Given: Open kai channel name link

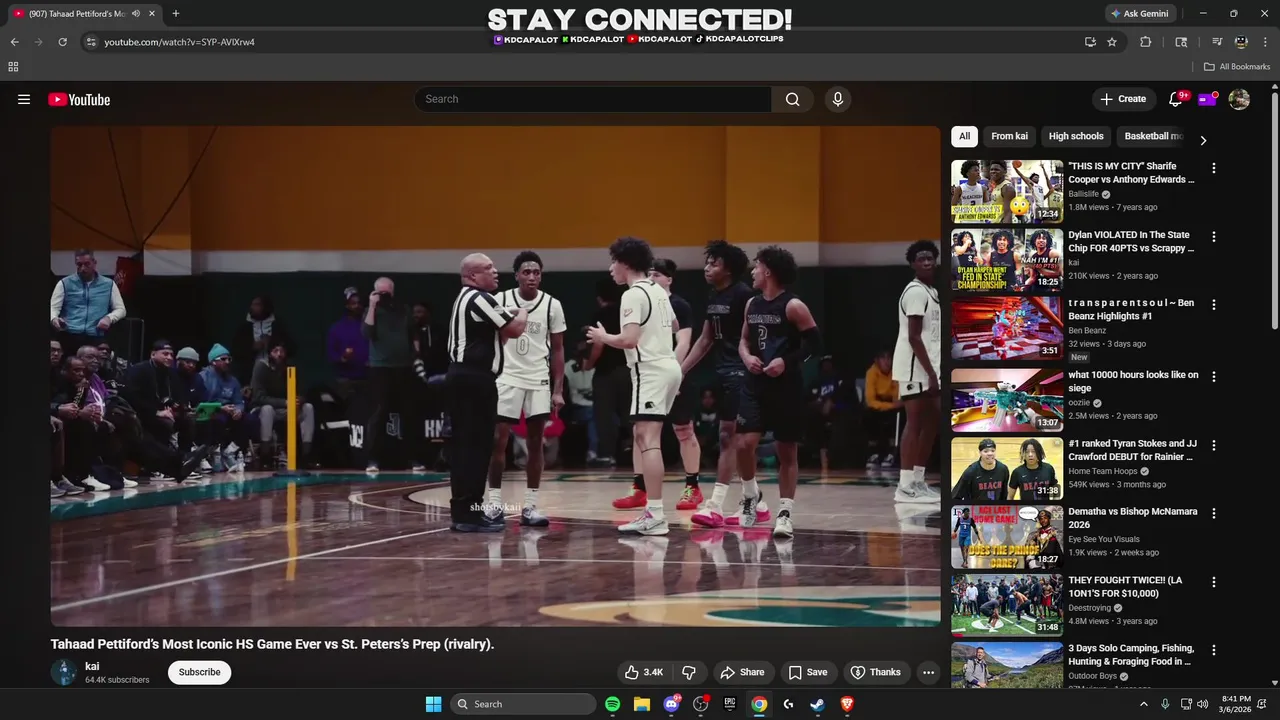Looking at the screenshot, I should [x=92, y=666].
